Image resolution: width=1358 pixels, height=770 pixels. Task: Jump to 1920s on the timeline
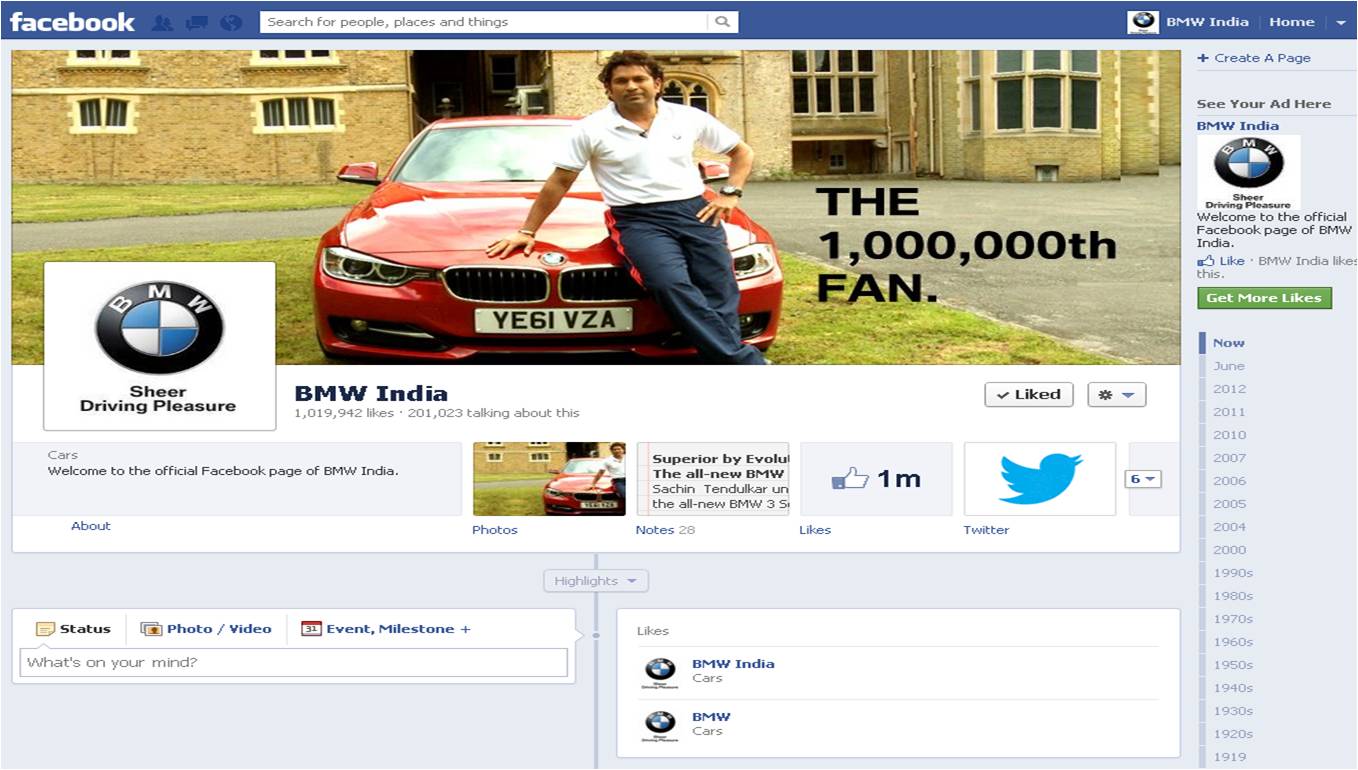tap(1233, 734)
